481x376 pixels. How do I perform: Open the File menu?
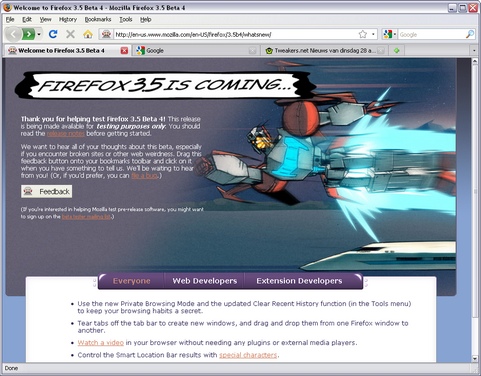(x=10, y=19)
